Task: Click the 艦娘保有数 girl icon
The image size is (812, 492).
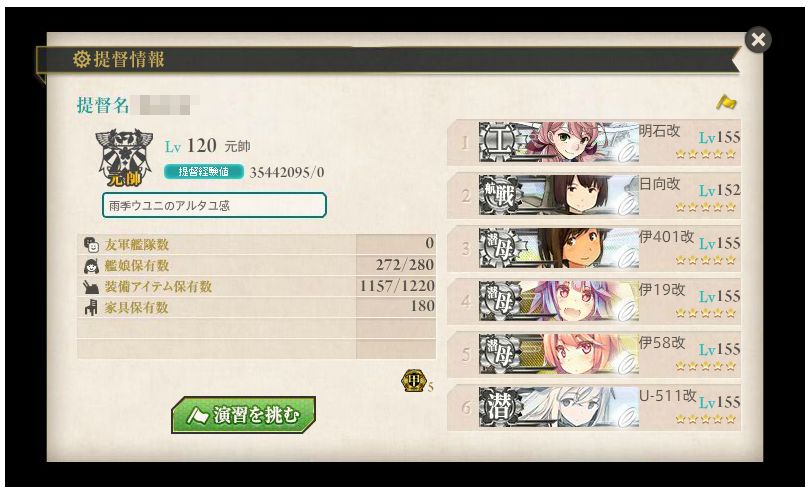Action: (91, 266)
